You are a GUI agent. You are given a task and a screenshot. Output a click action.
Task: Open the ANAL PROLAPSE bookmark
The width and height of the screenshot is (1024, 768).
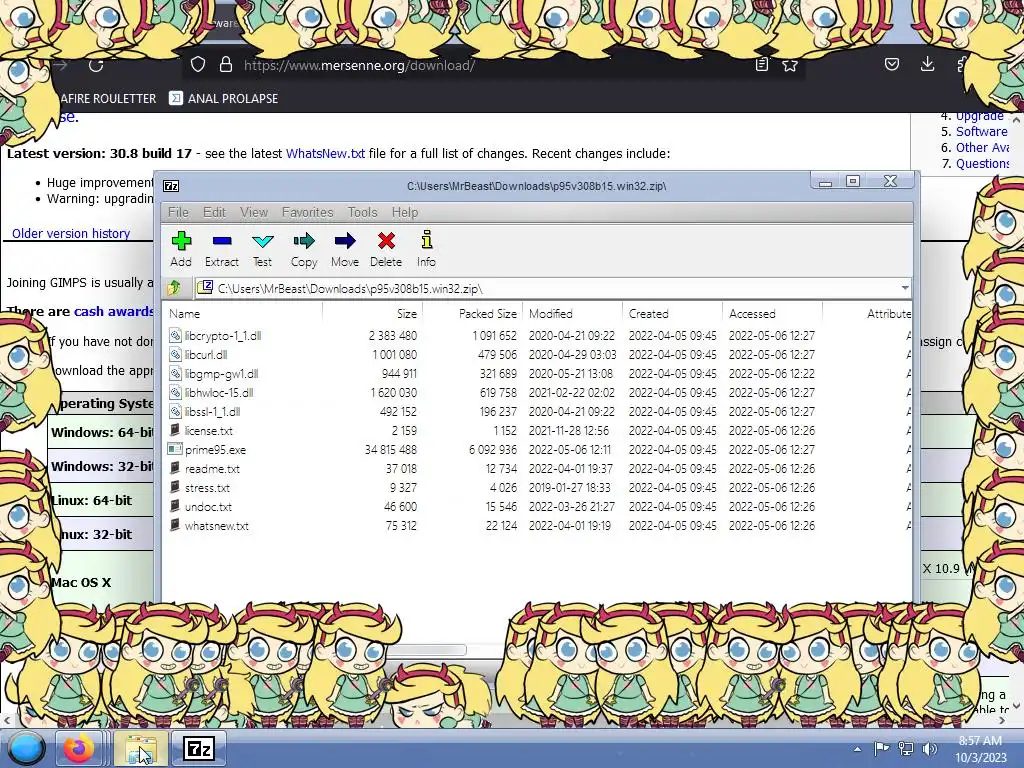pos(223,98)
